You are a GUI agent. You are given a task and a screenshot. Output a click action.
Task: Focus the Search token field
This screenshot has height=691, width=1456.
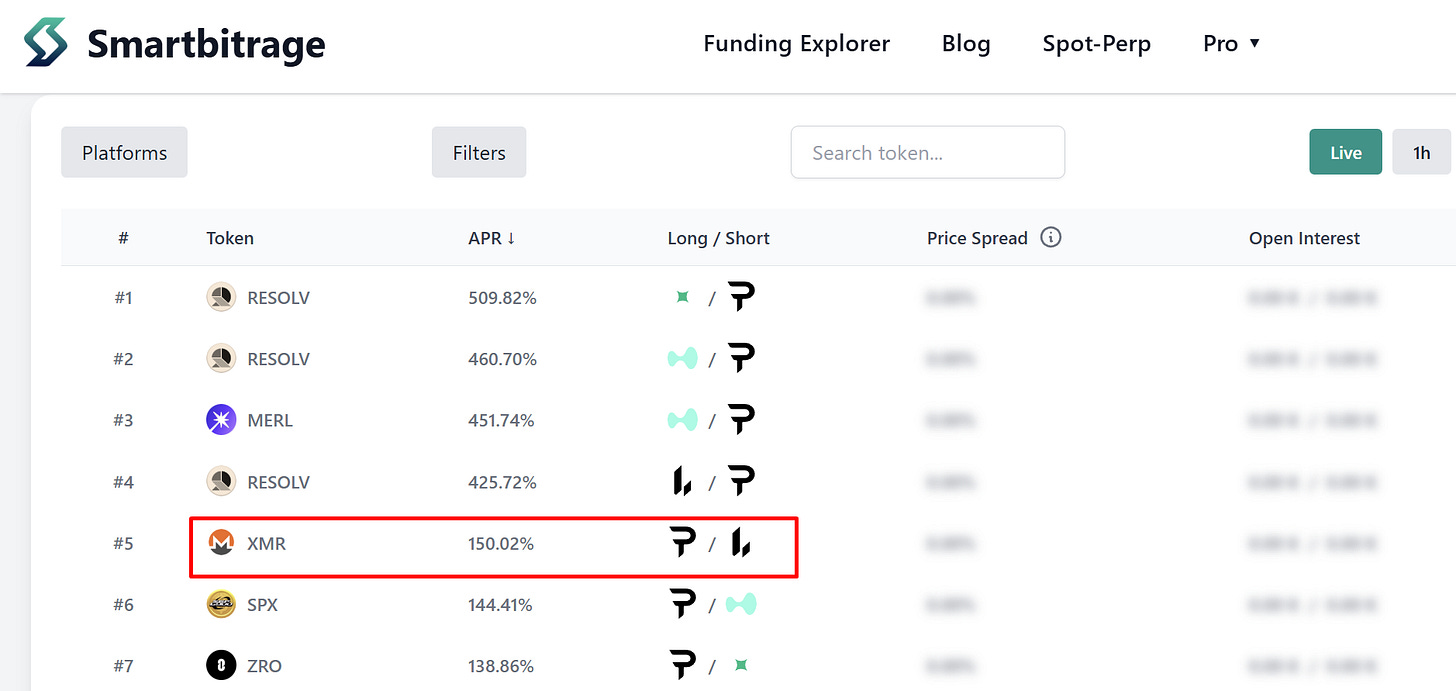pyautogui.click(x=927, y=153)
